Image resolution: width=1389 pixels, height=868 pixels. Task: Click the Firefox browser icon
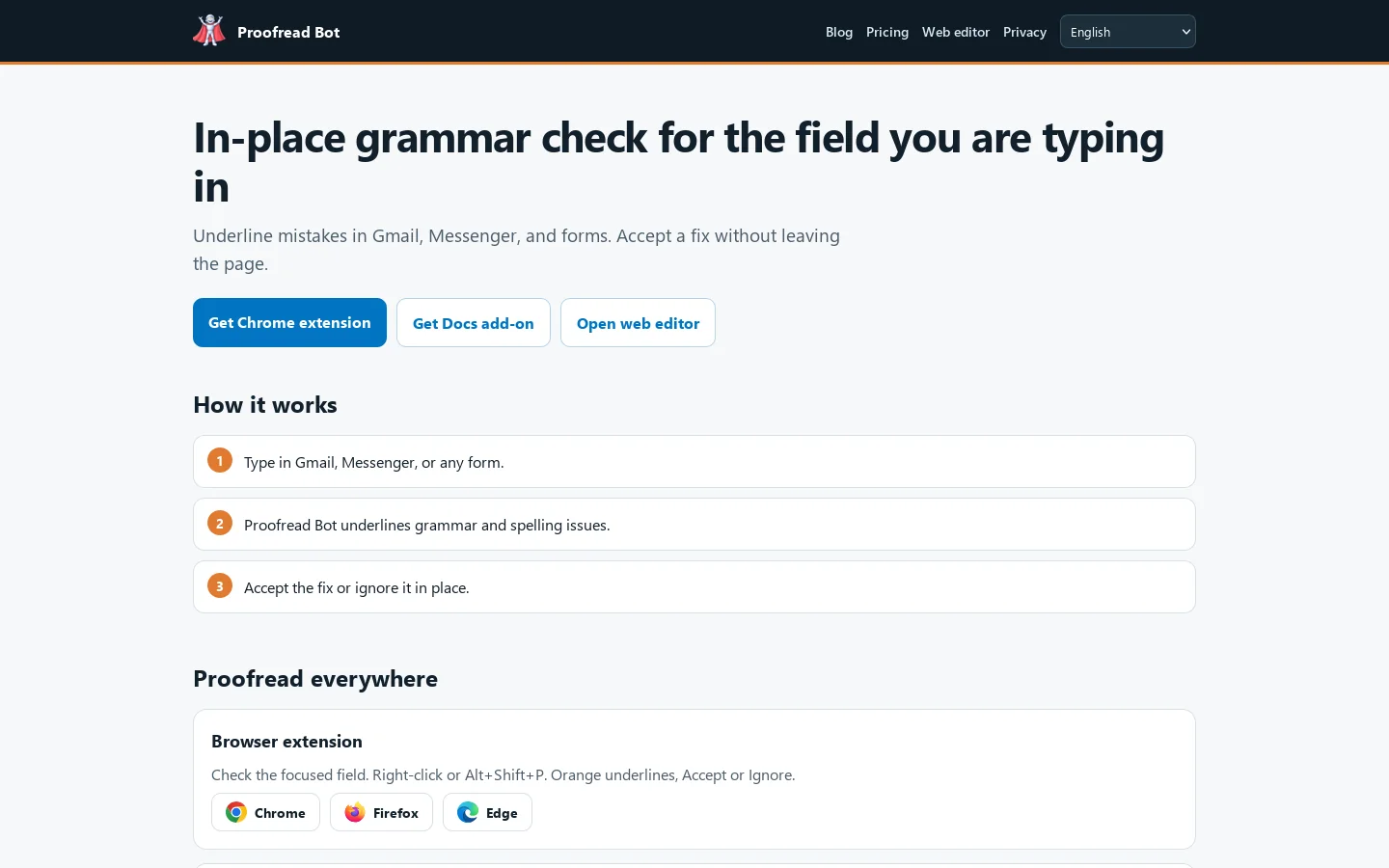tap(355, 812)
